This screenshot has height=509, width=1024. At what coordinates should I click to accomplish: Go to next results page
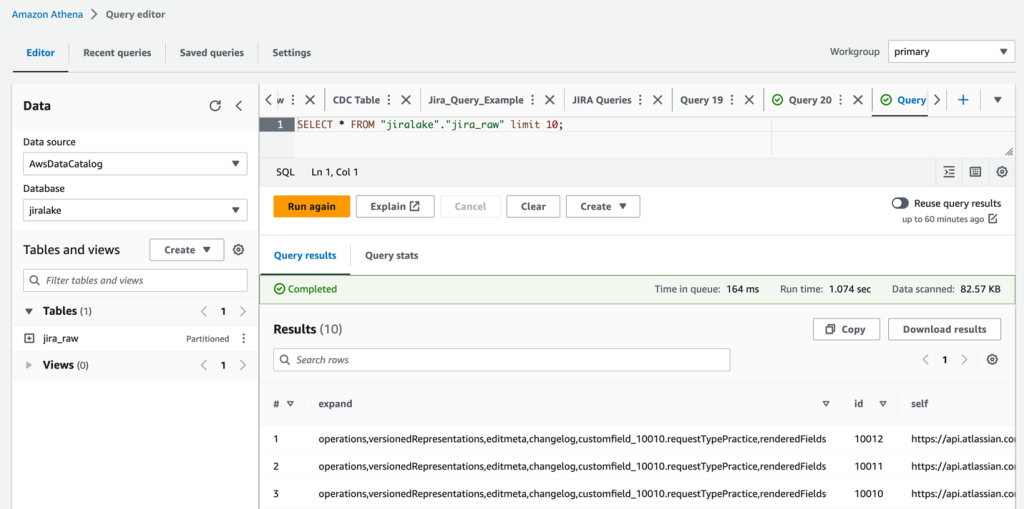coord(964,359)
